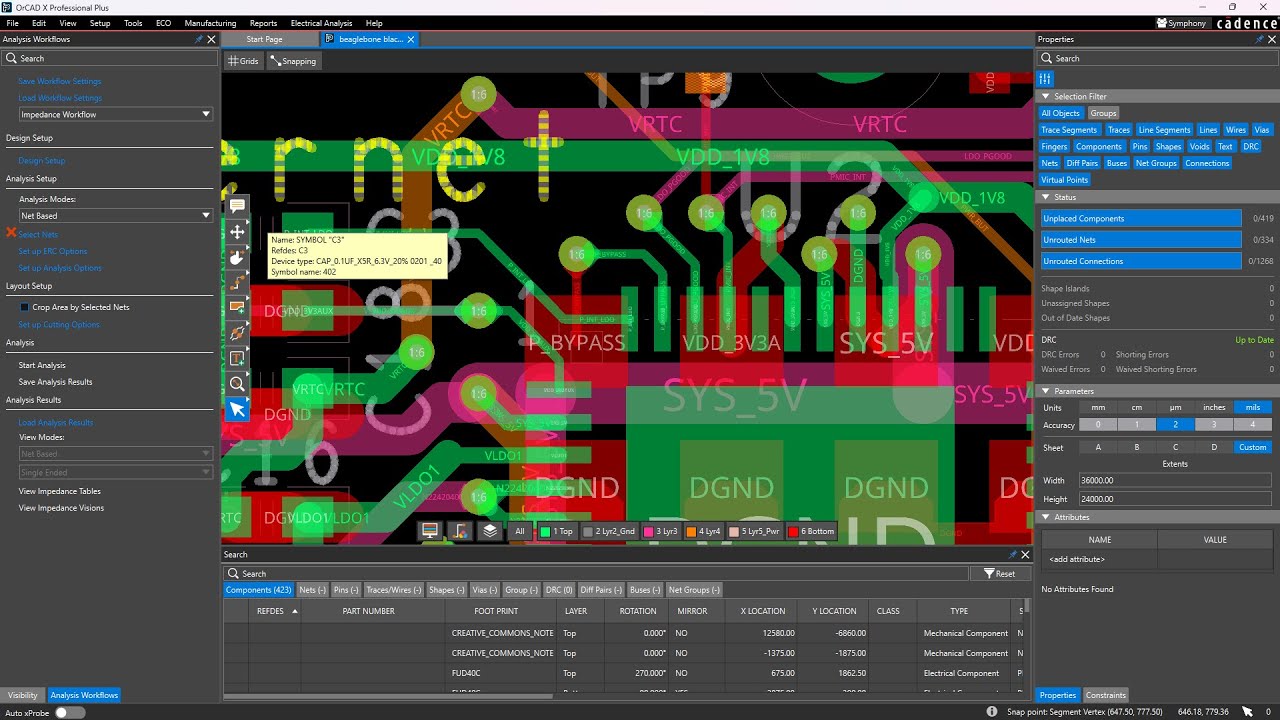The image size is (1280, 720).
Task: Switch to the Start Page tab
Action: pos(264,39)
